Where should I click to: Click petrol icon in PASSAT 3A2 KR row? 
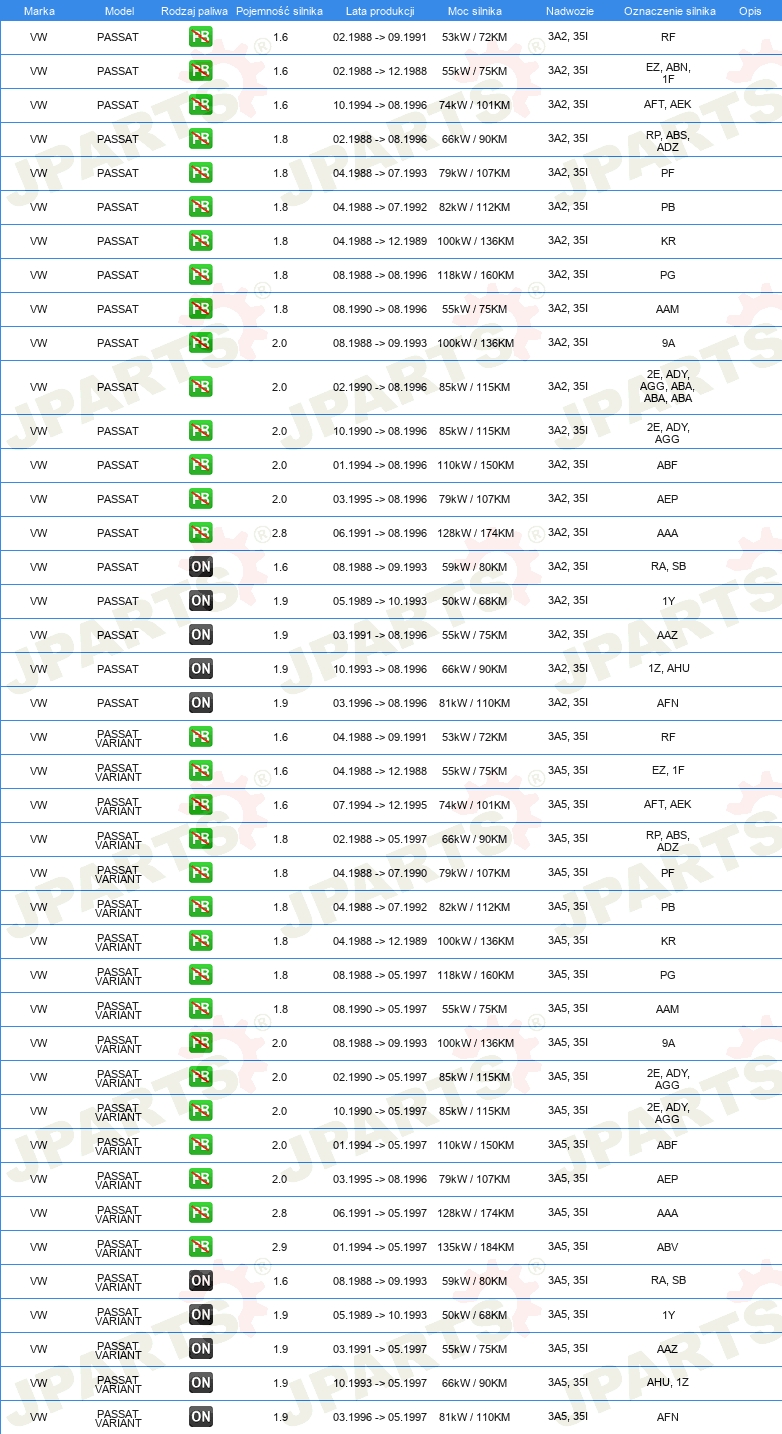[x=201, y=241]
